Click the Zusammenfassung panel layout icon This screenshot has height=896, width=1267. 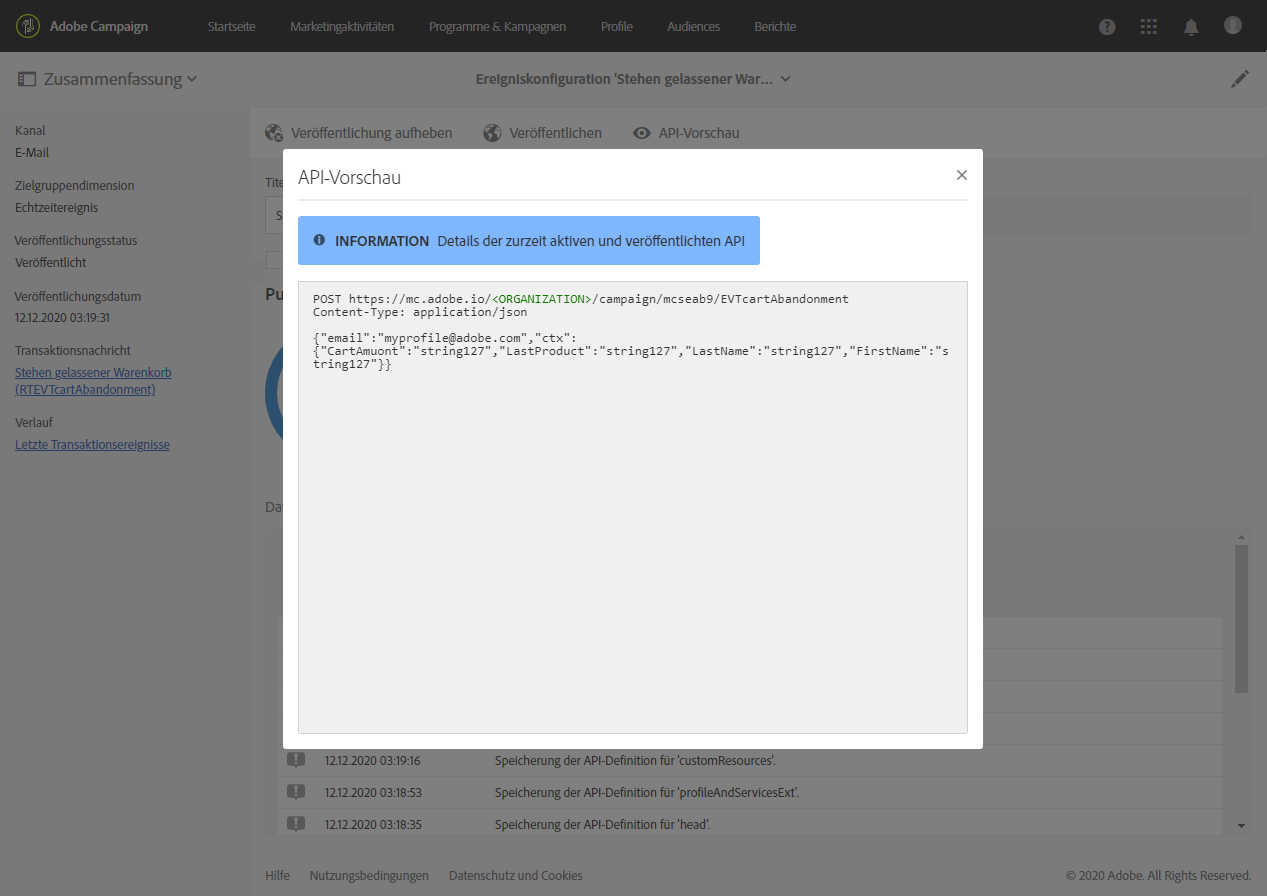[x=27, y=79]
